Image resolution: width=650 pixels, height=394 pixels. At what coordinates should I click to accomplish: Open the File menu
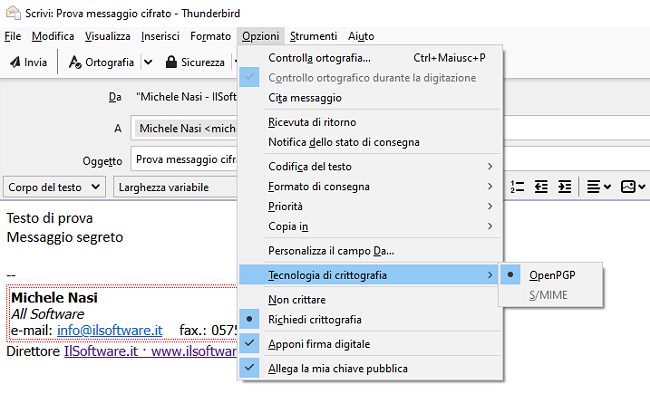coord(13,36)
